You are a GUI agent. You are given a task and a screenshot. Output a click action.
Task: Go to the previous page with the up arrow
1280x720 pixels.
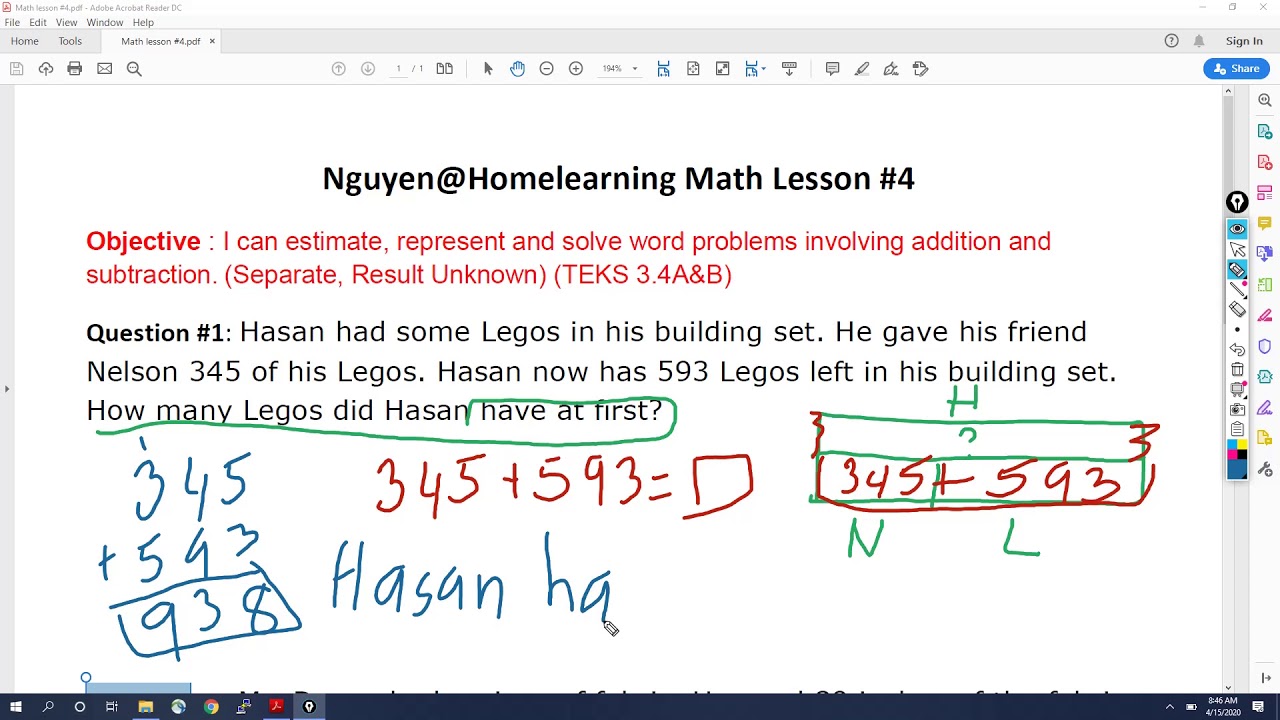338,69
